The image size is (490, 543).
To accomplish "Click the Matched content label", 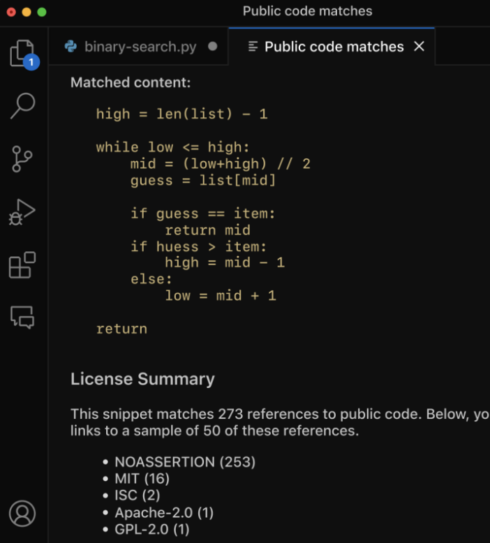I will pos(131,83).
